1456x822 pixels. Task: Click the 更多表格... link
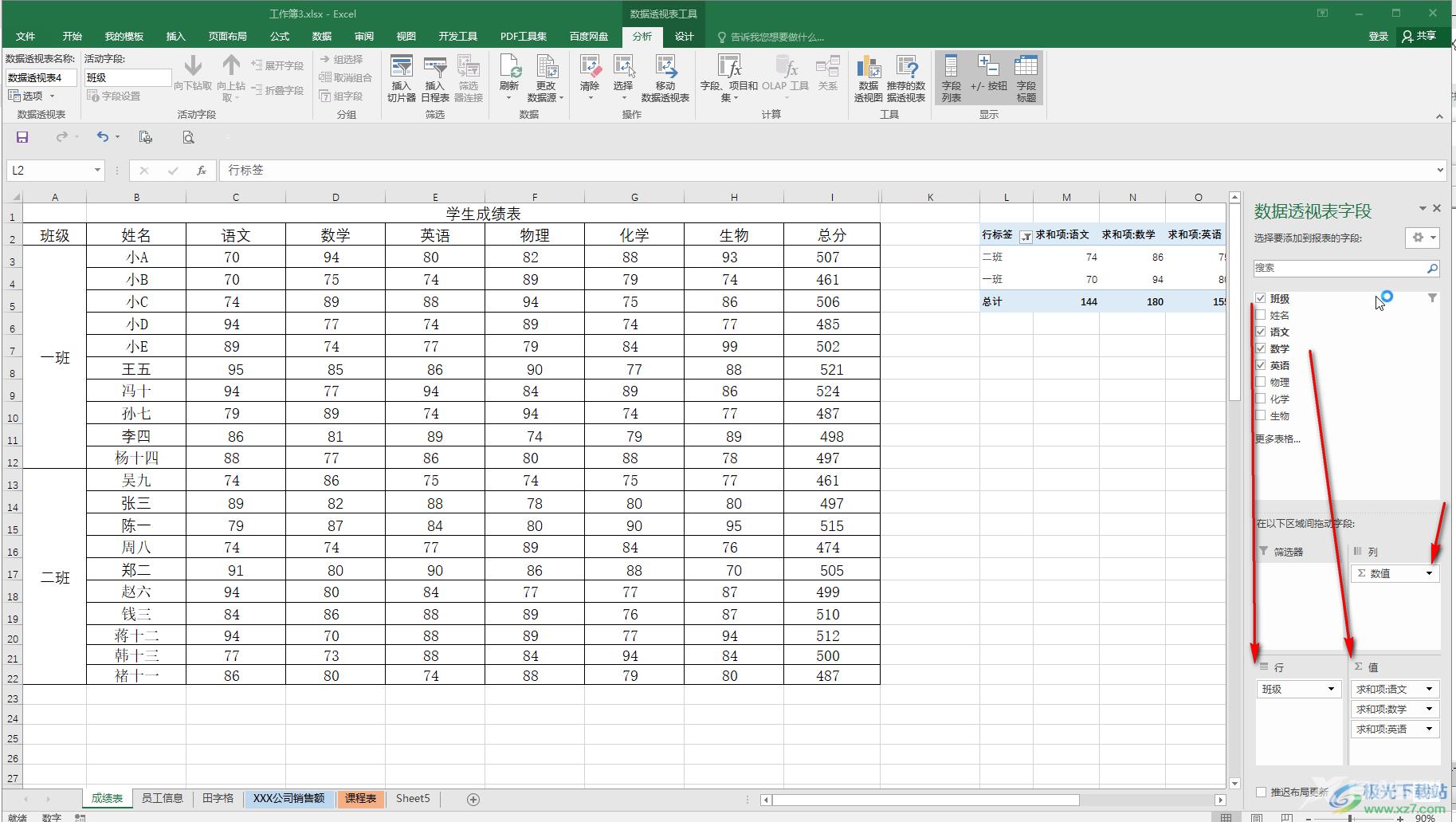1277,439
